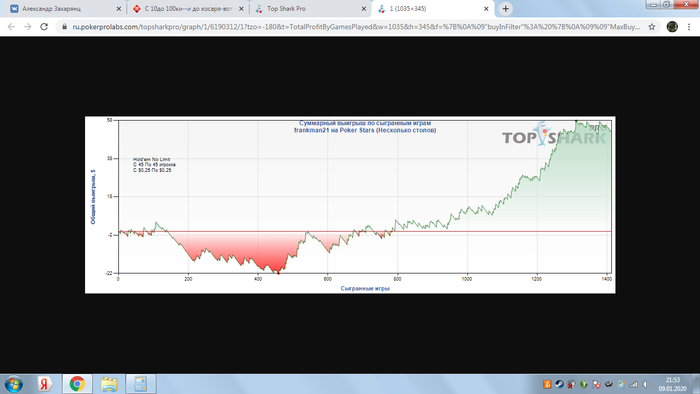Open the Windows Start menu
Viewport: 700px width, 394px height.
tap(13, 384)
